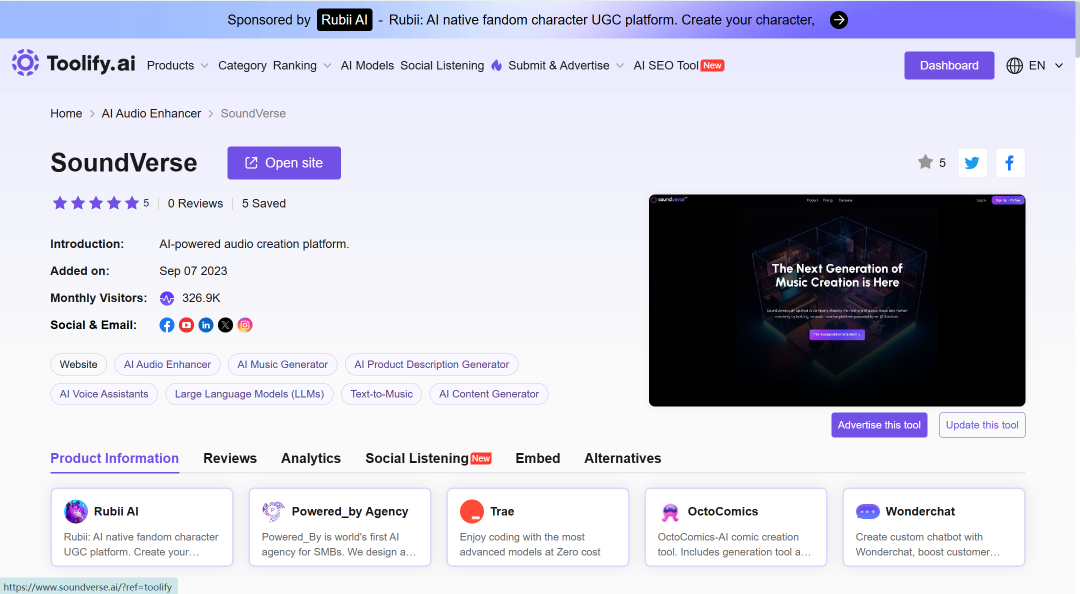Click the sponsored banner arrow icon
The image size is (1080, 594).
pyautogui.click(x=838, y=20)
